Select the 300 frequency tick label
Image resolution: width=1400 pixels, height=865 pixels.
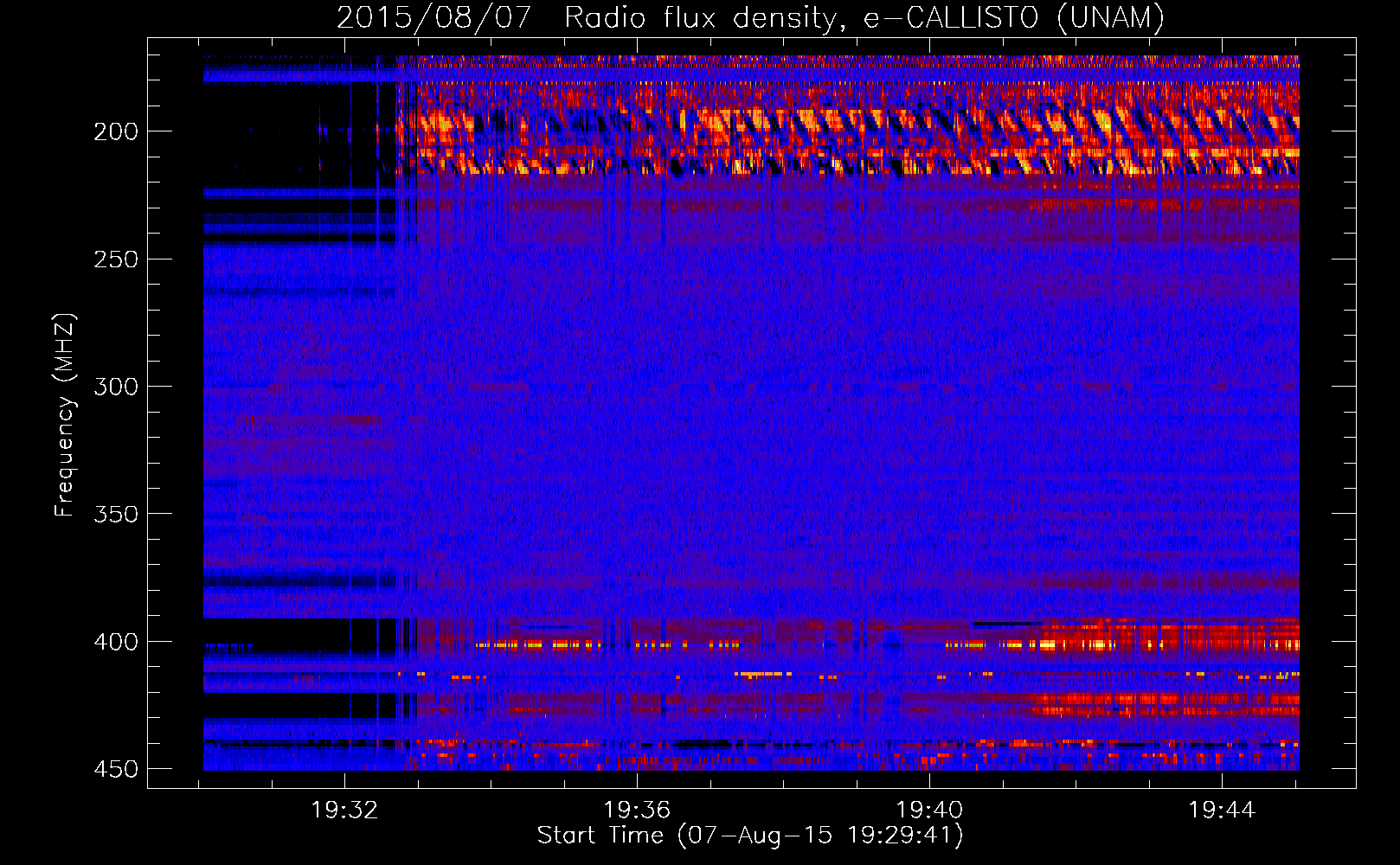coord(116,387)
